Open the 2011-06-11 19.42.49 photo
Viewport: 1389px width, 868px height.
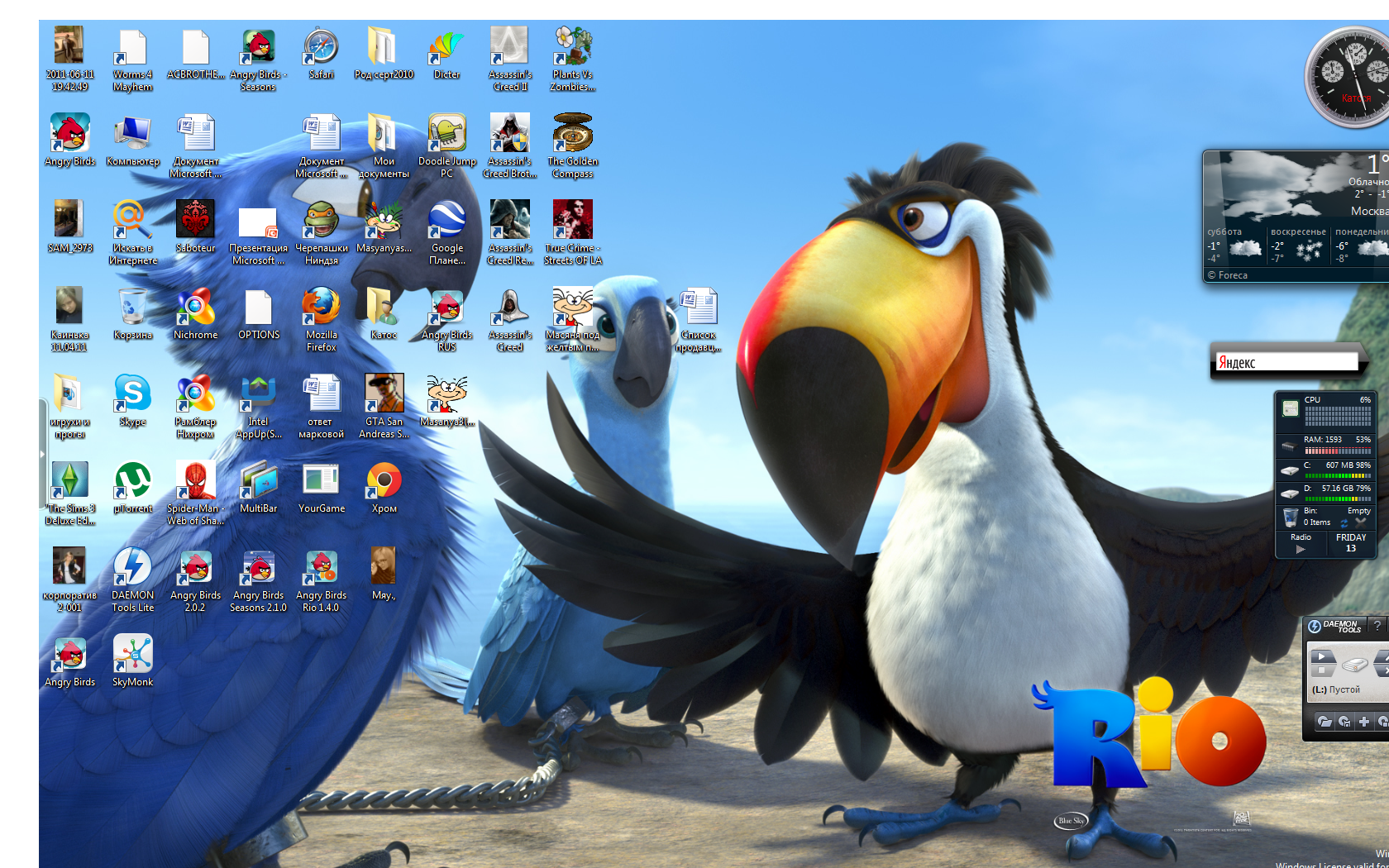click(69, 59)
